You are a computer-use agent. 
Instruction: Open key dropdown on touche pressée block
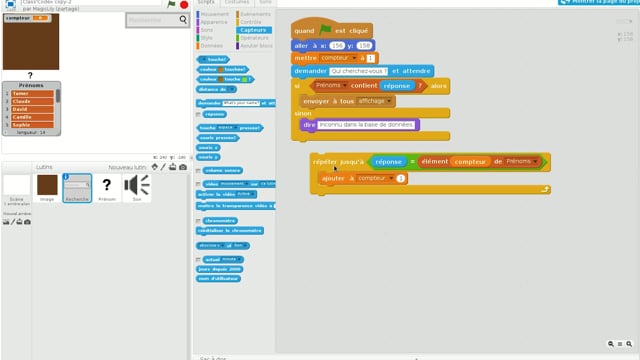[x=235, y=128]
